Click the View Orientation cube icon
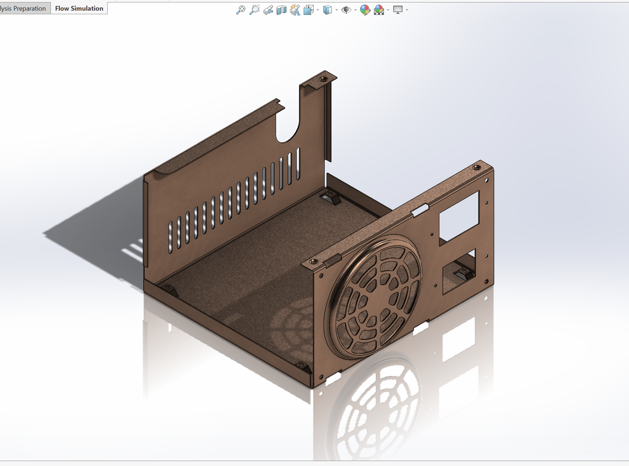The image size is (629, 466). 308,10
